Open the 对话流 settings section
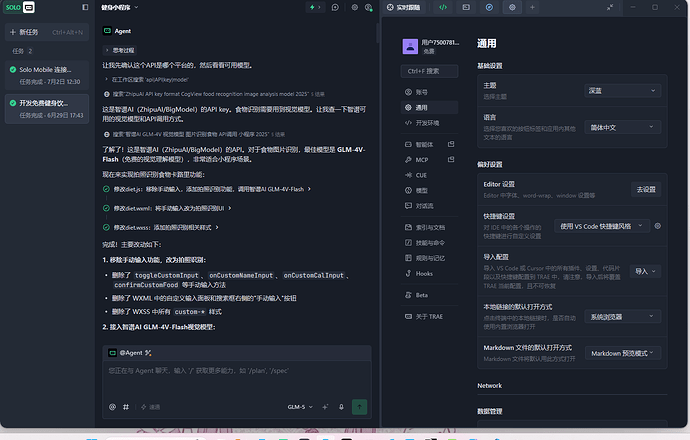This screenshot has height=440, width=690. pos(429,206)
